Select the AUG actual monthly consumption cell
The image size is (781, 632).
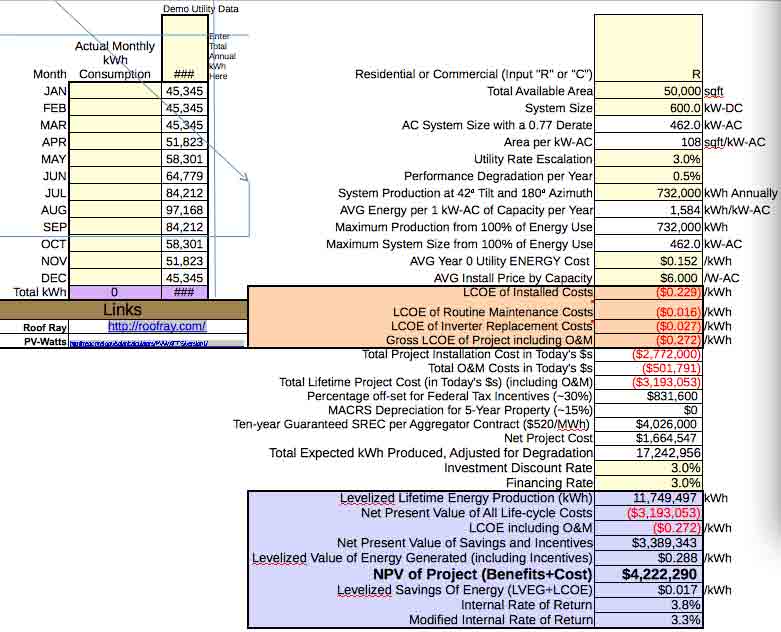[x=115, y=210]
